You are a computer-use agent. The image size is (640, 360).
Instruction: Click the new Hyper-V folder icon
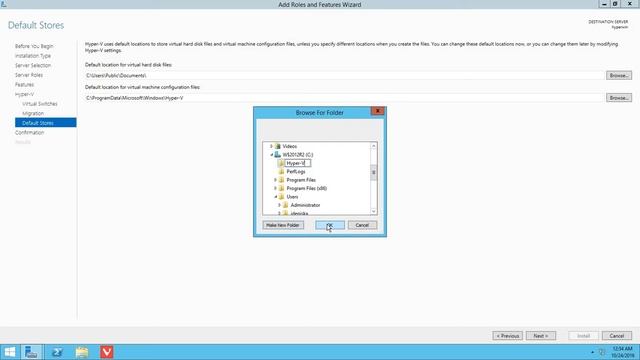point(281,163)
